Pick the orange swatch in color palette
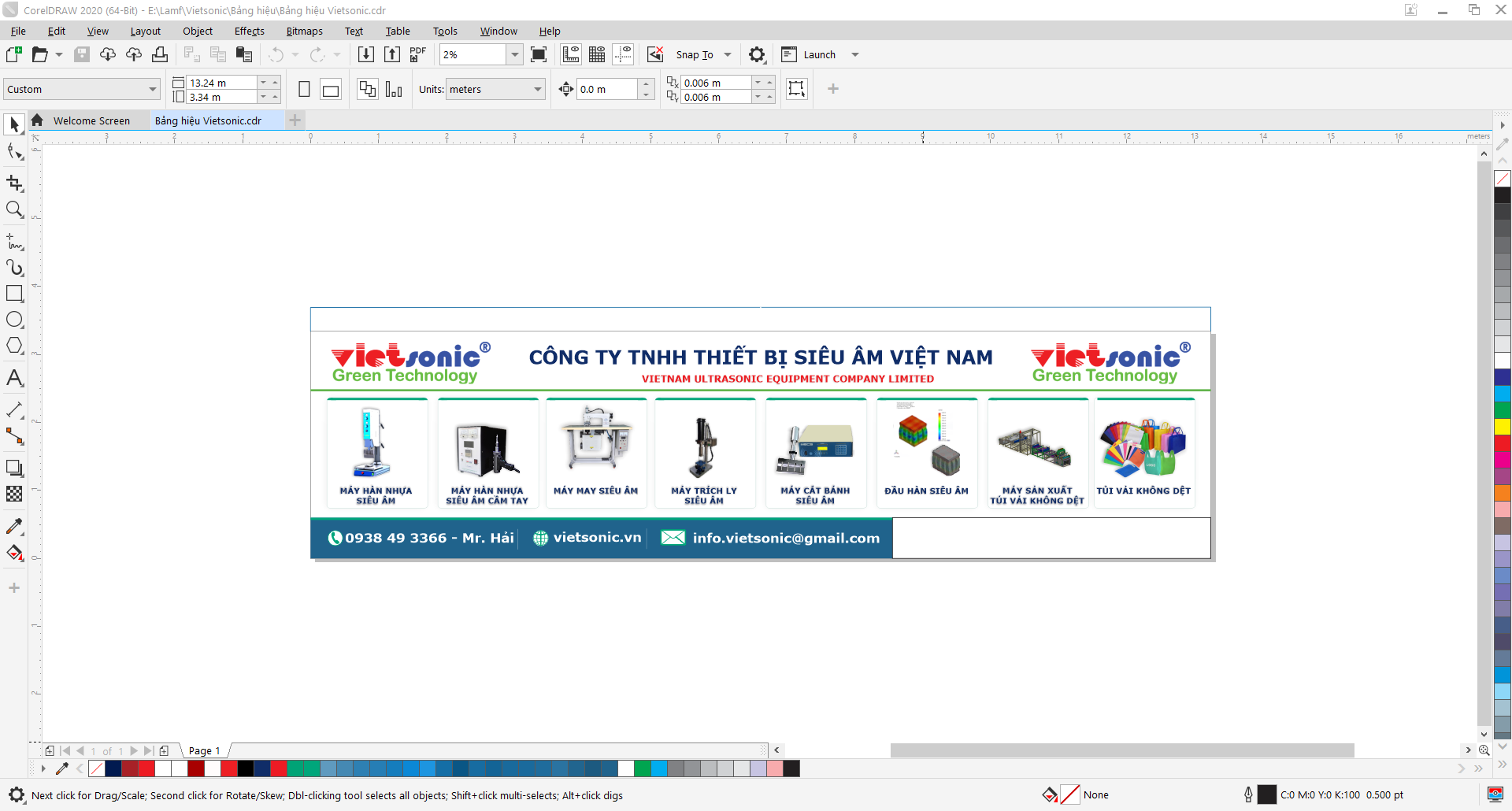Screen dimensions: 1512x811 [1503, 493]
